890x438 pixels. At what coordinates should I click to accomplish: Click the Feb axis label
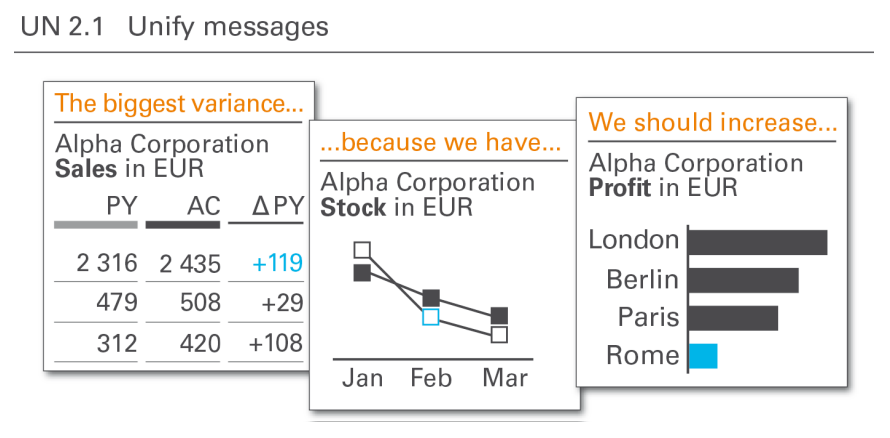click(431, 378)
